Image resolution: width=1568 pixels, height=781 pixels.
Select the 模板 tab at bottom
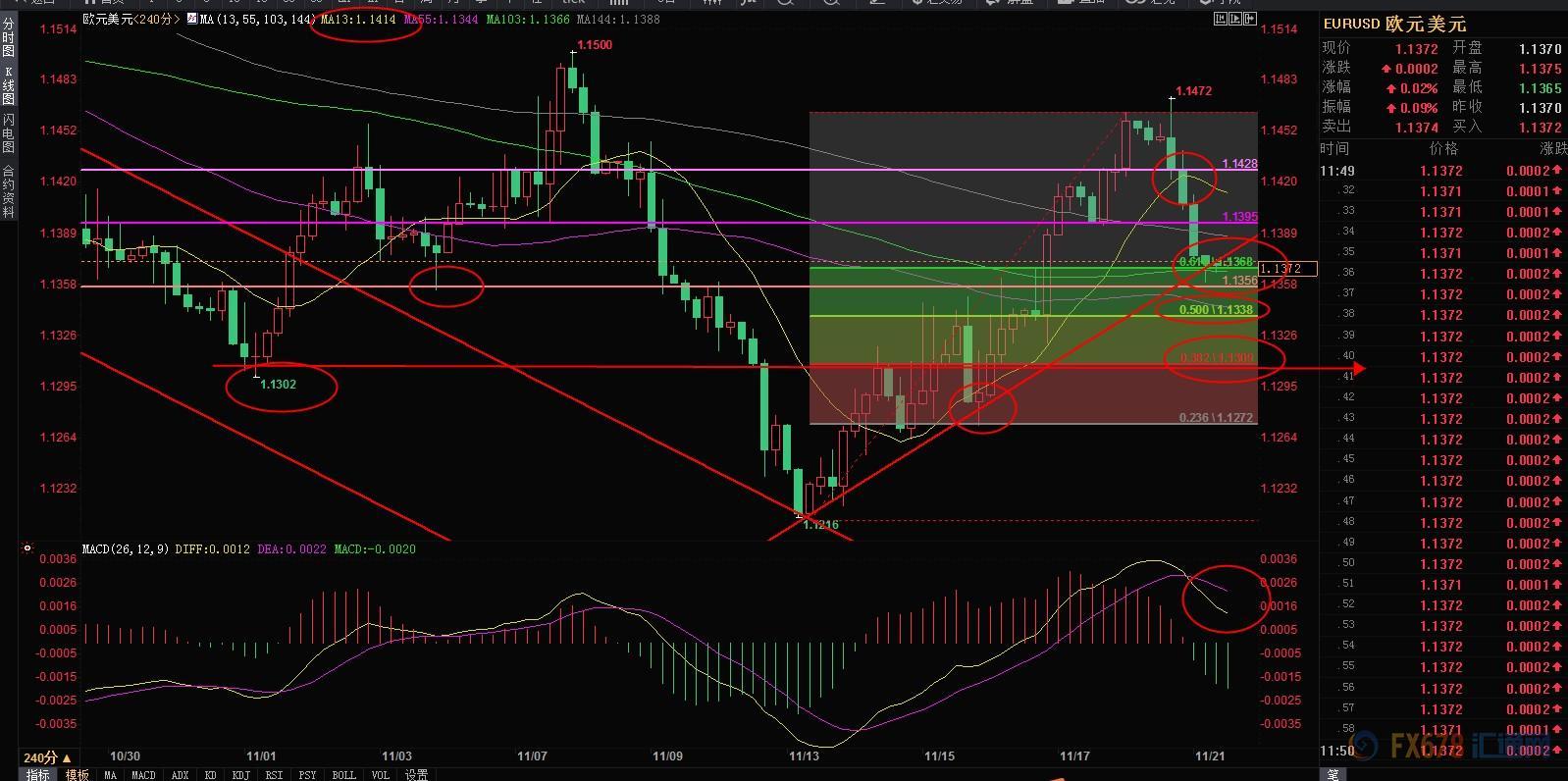77,774
